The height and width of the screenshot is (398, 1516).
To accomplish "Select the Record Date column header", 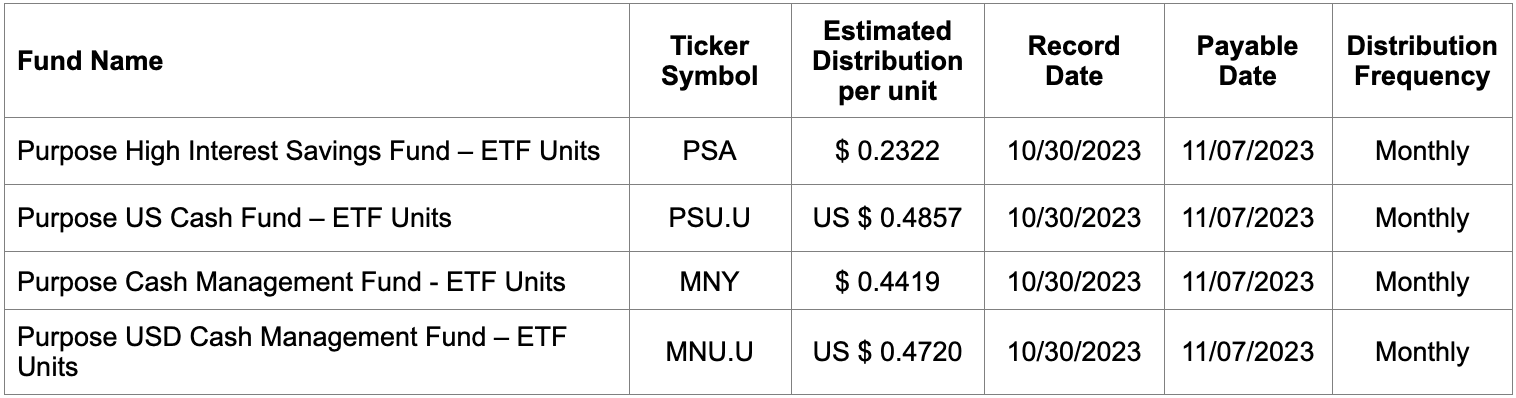I will (1074, 61).
